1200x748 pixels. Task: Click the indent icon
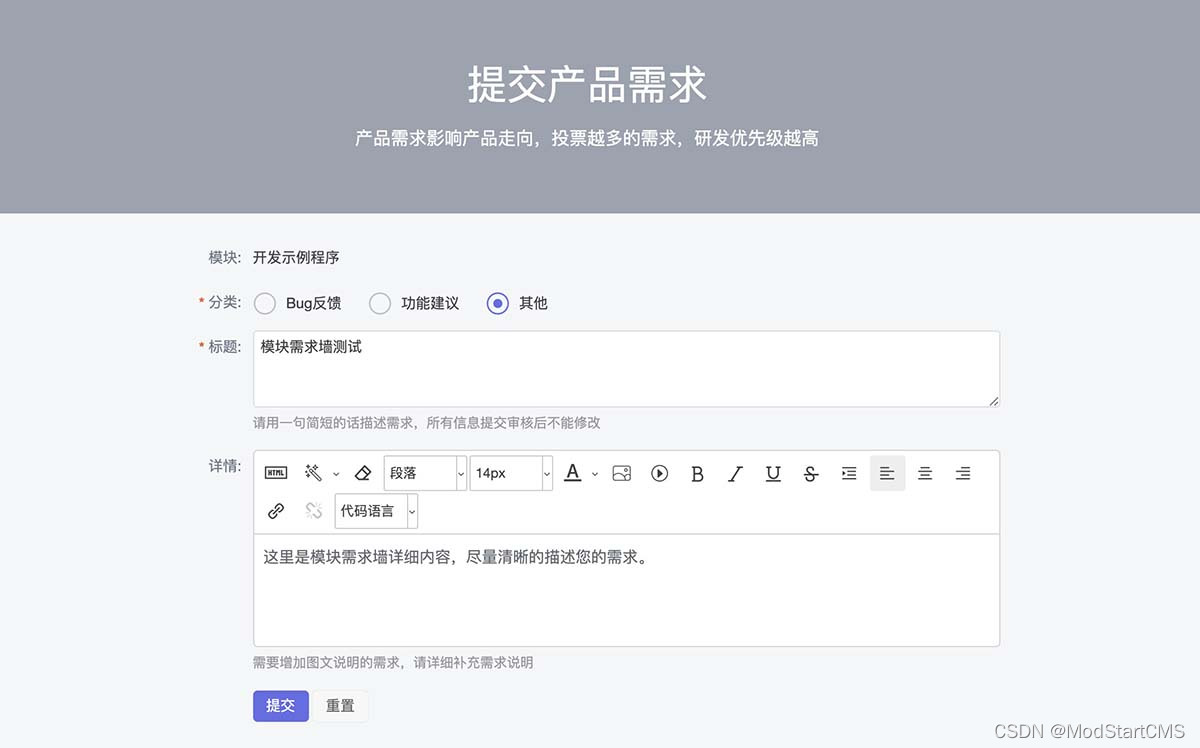849,473
